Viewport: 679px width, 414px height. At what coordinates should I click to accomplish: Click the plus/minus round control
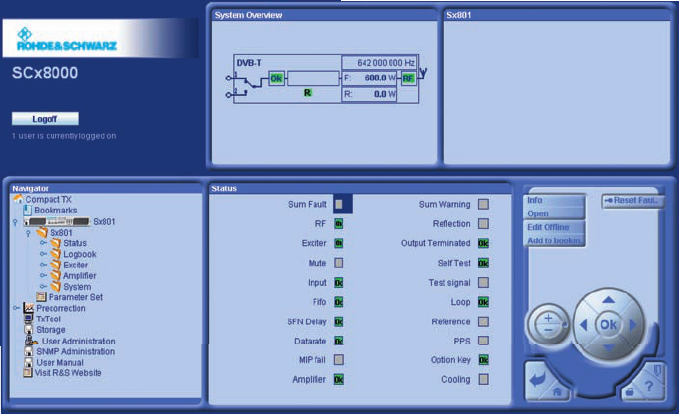548,324
